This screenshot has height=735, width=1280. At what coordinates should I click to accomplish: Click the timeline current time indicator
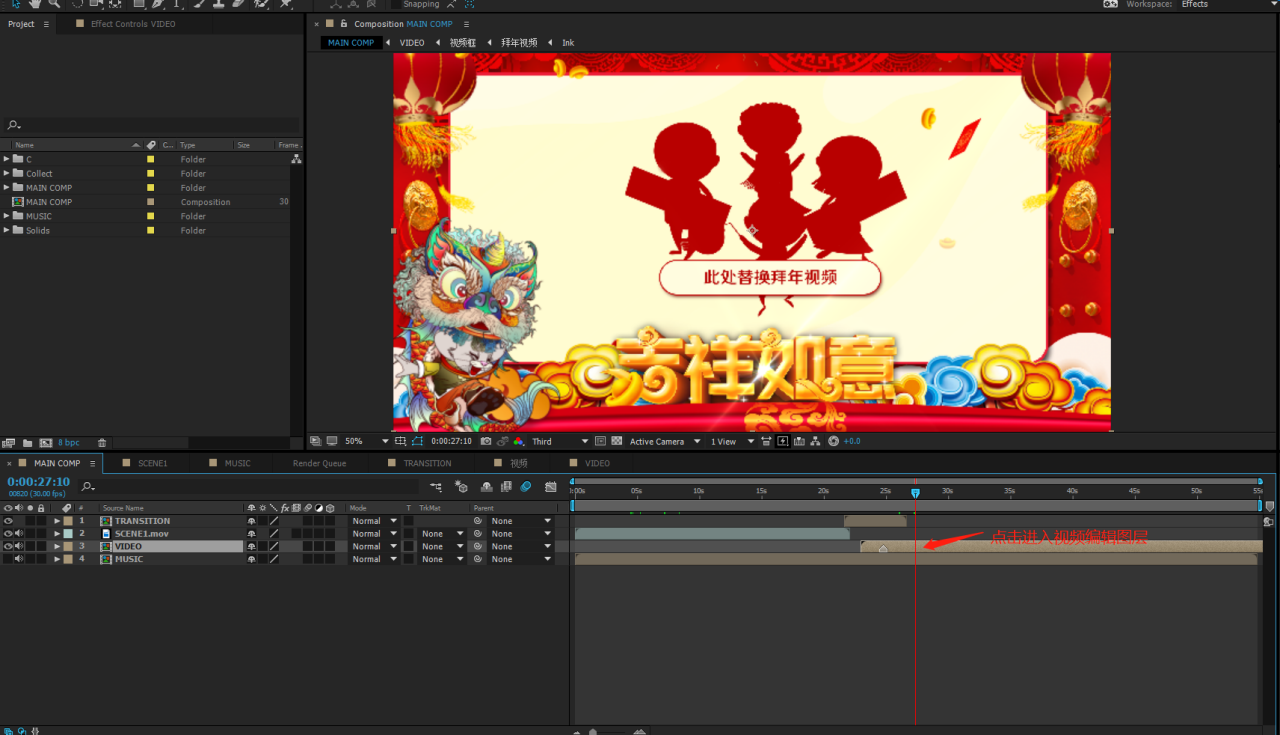[x=915, y=493]
